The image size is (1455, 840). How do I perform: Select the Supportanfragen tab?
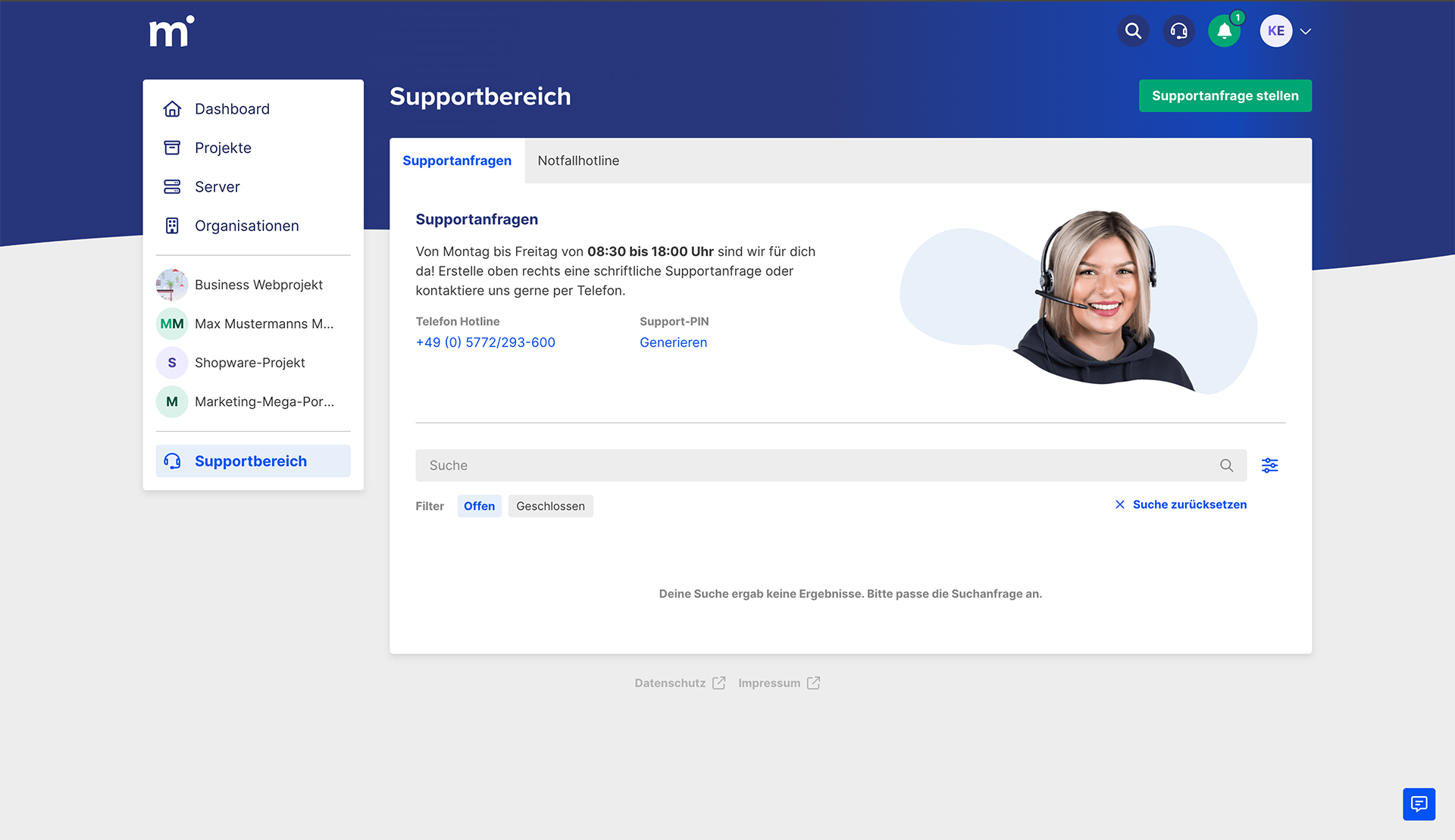(x=456, y=161)
